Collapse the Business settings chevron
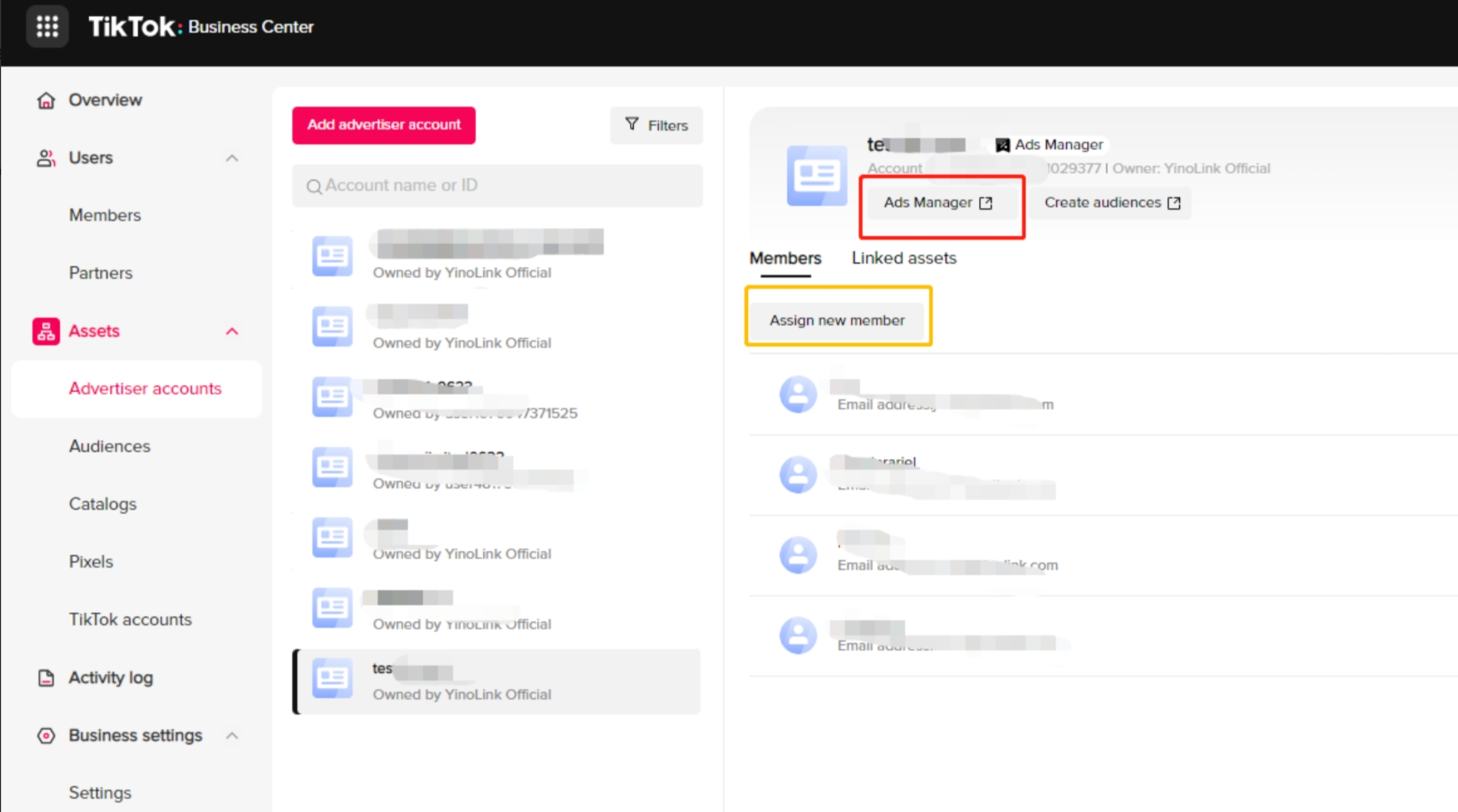The image size is (1458, 812). (232, 736)
